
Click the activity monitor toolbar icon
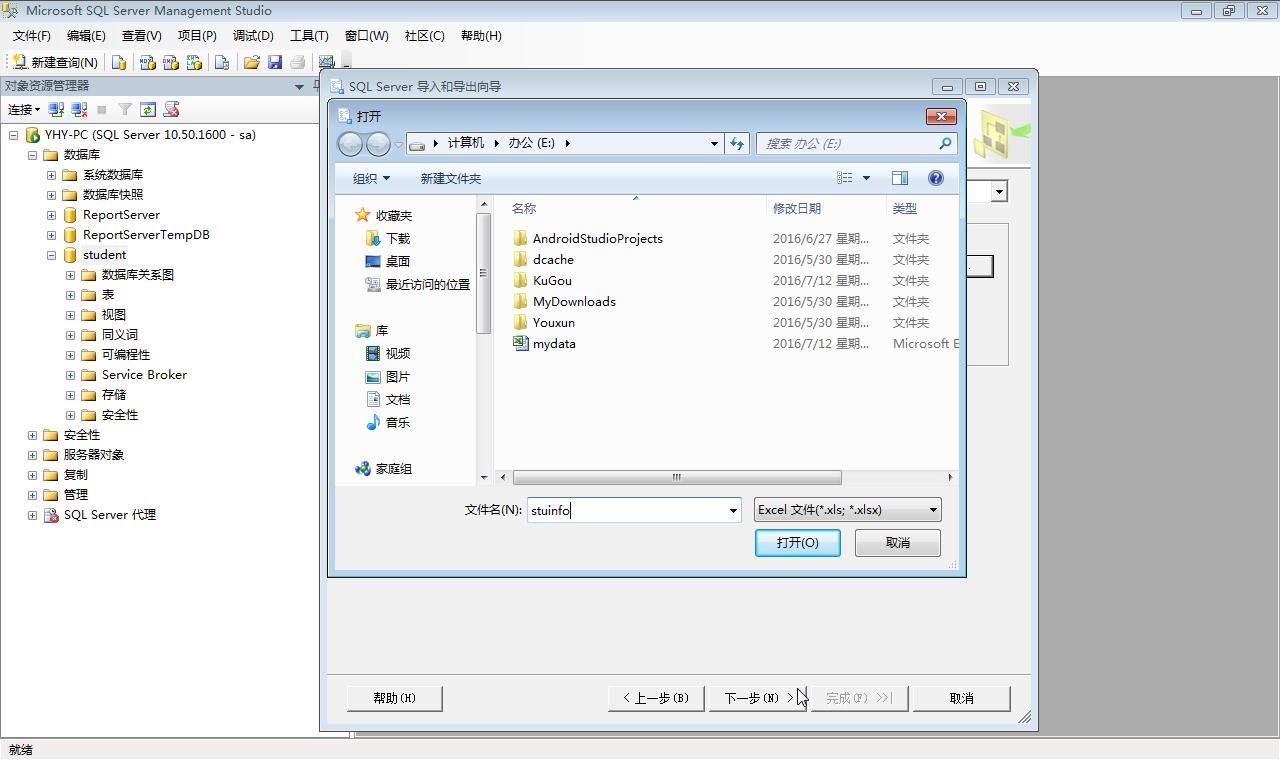(326, 62)
